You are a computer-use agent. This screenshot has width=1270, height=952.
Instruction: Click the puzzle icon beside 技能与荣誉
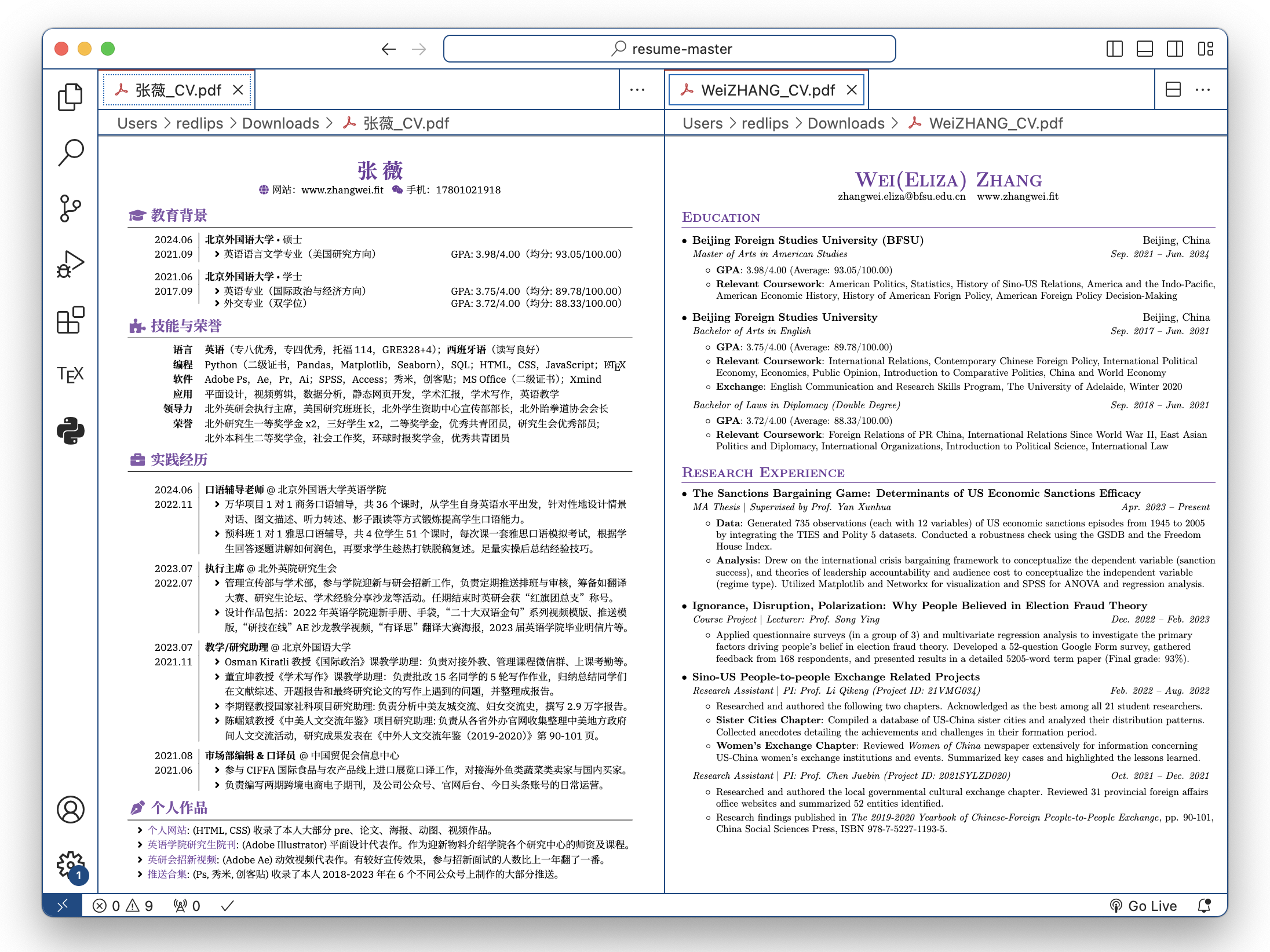[137, 326]
